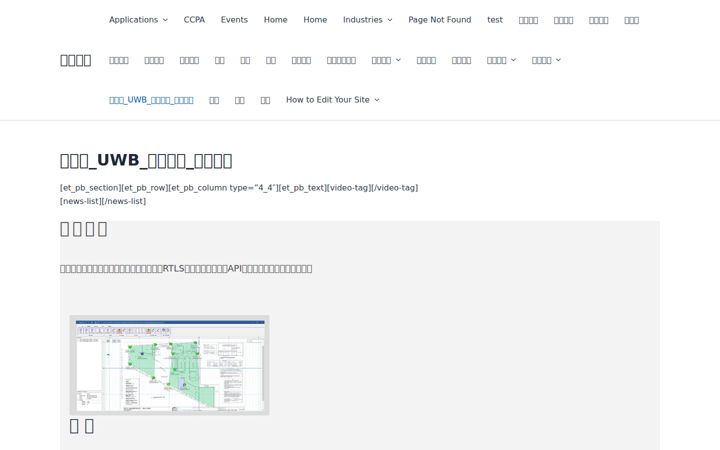Expand the chevron beside Applications

coord(165,20)
